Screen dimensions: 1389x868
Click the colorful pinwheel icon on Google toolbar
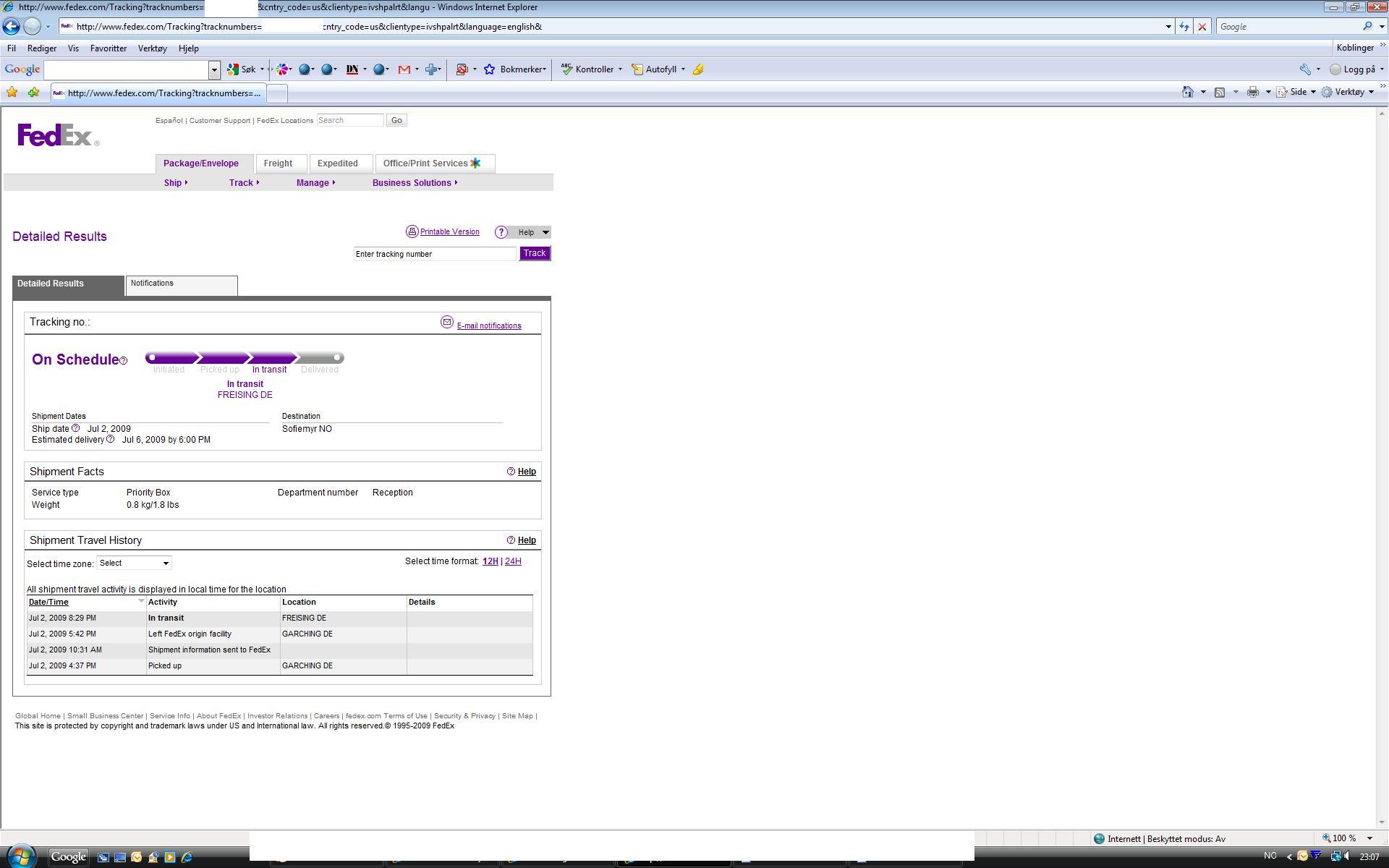coord(282,69)
